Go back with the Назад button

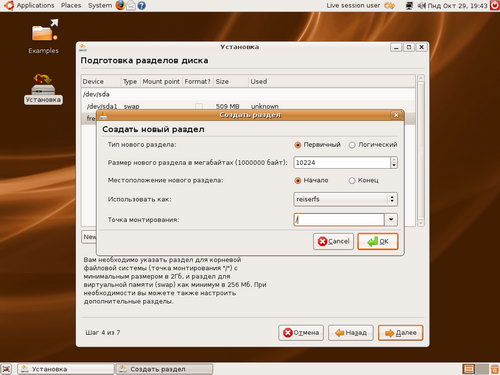click(x=351, y=333)
